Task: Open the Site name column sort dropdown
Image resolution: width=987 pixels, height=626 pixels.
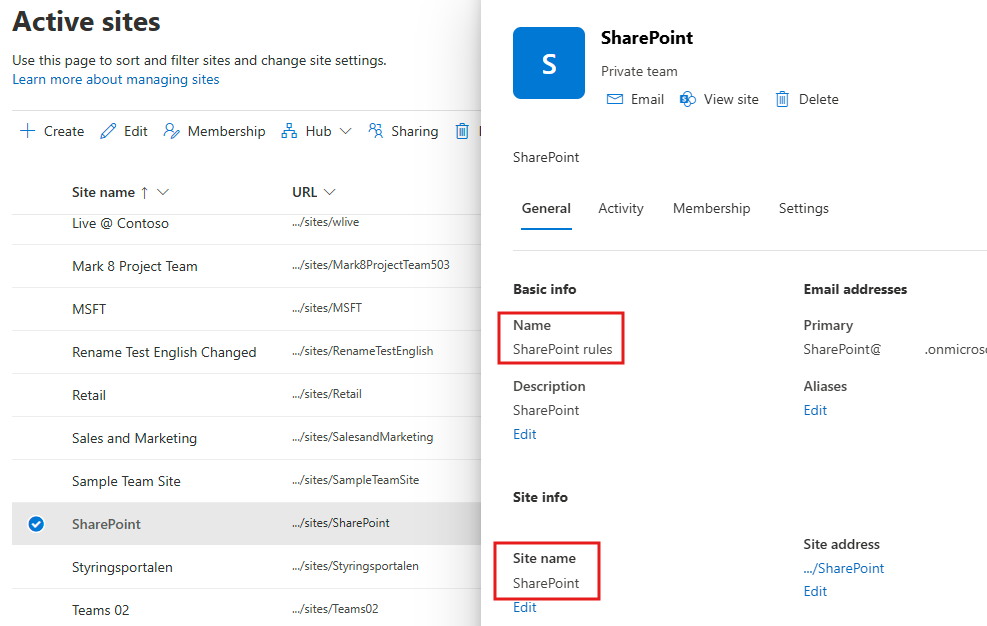Action: click(x=163, y=192)
